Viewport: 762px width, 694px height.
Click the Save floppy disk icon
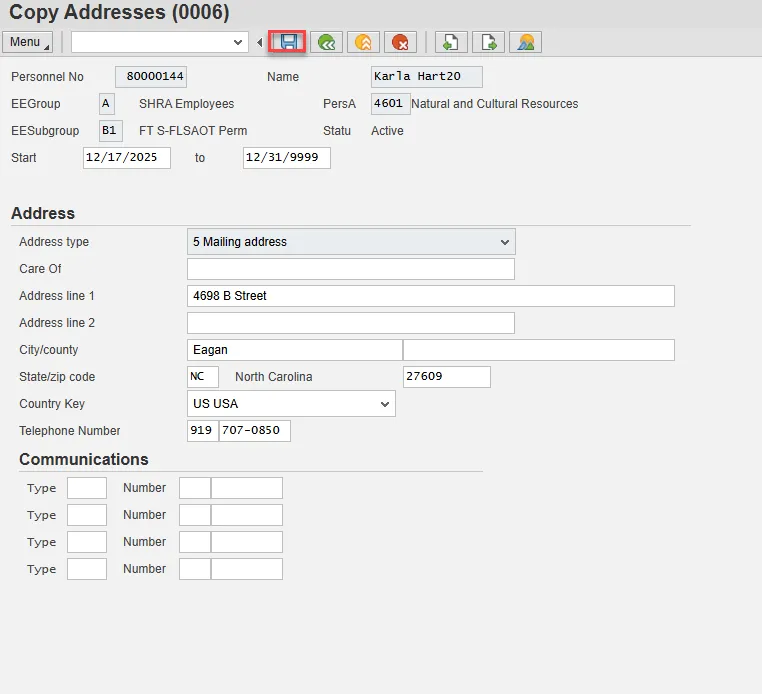[x=289, y=42]
